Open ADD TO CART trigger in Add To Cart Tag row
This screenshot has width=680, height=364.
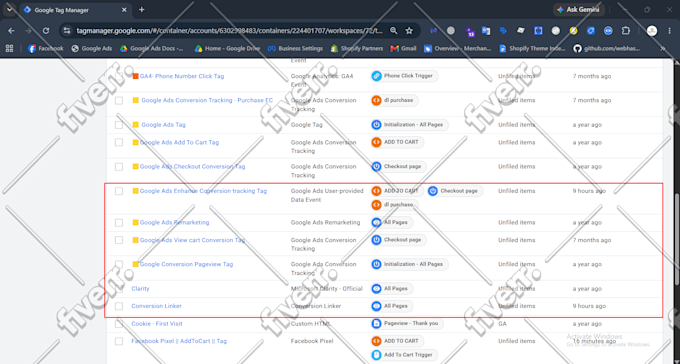pyautogui.click(x=397, y=142)
